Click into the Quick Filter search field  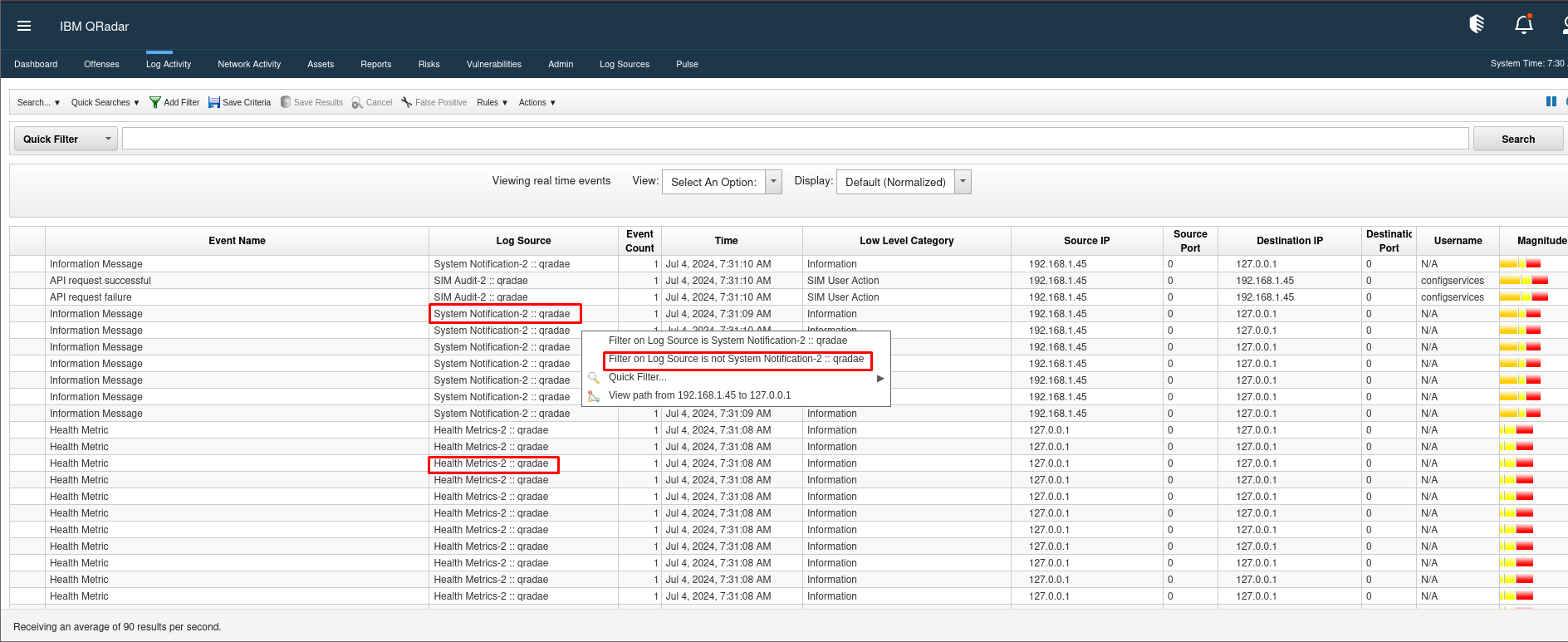(x=796, y=139)
